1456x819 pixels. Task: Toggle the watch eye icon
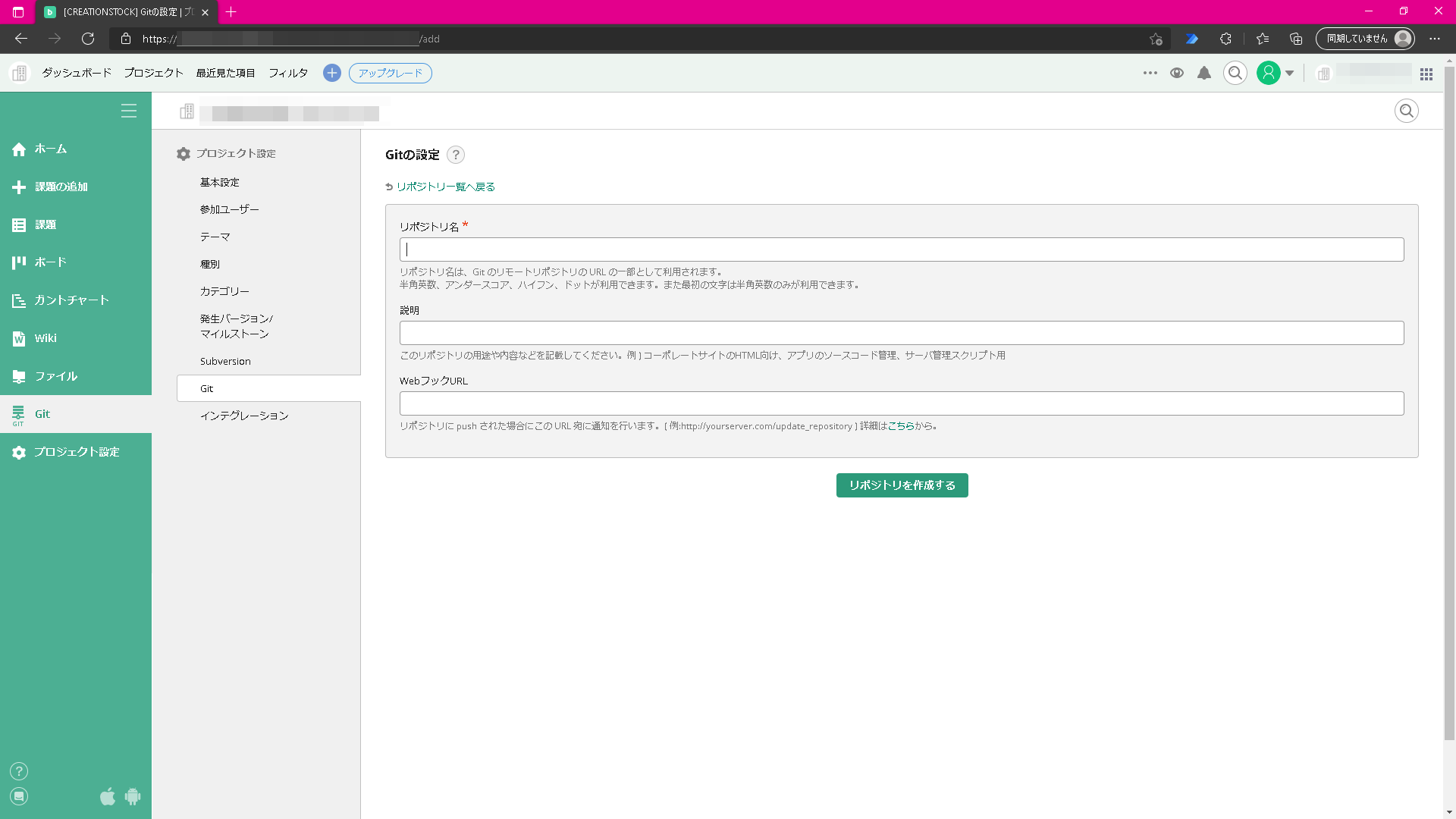point(1178,73)
